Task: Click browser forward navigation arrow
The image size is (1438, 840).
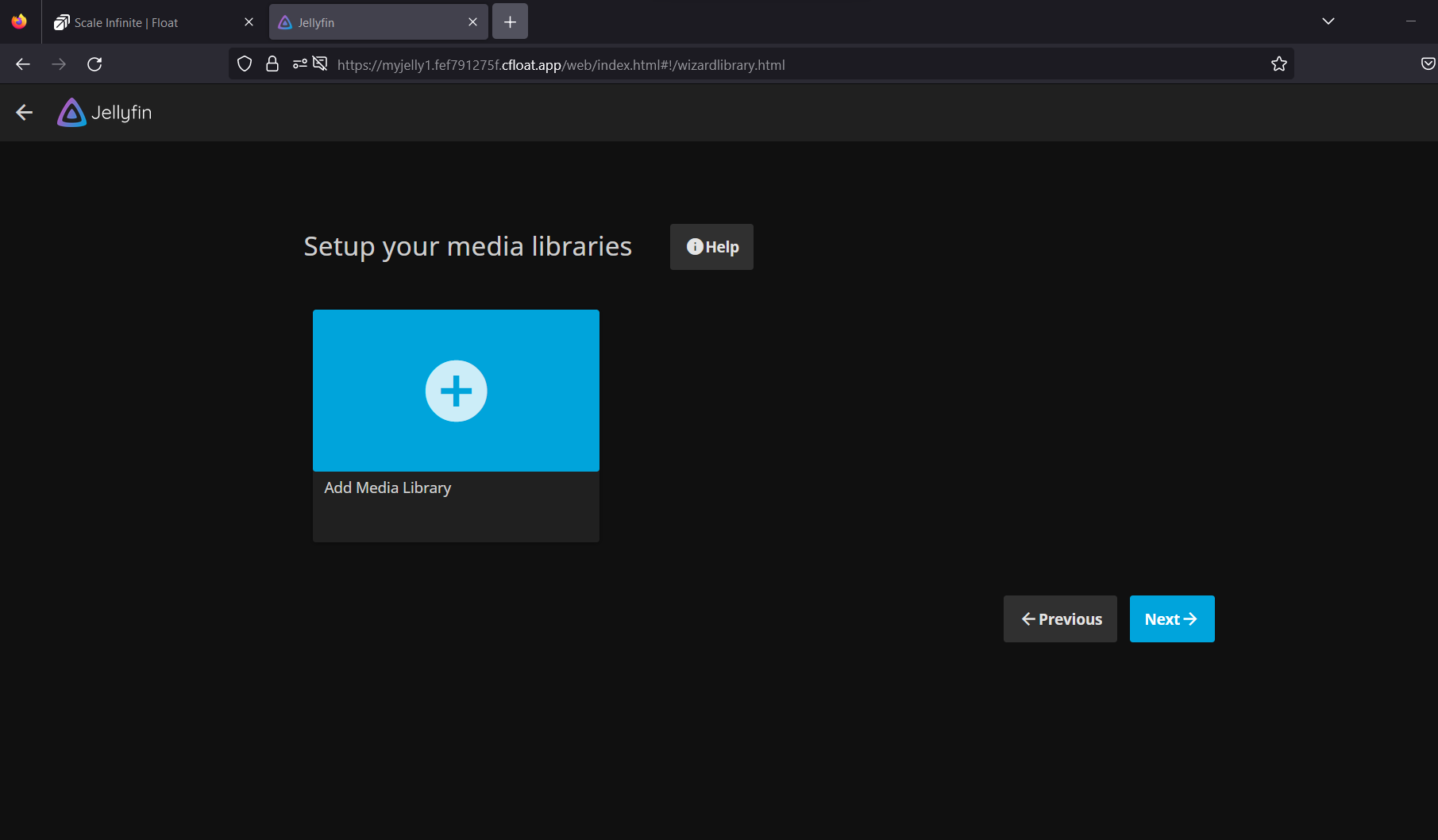Action: [59, 64]
